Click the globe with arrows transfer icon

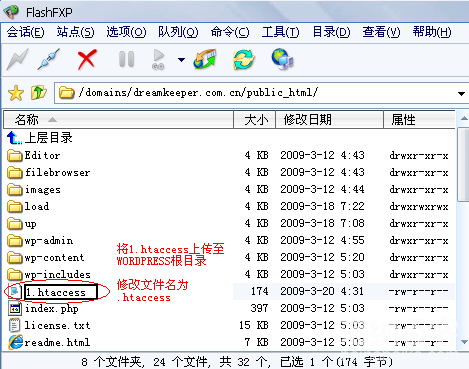tap(205, 59)
